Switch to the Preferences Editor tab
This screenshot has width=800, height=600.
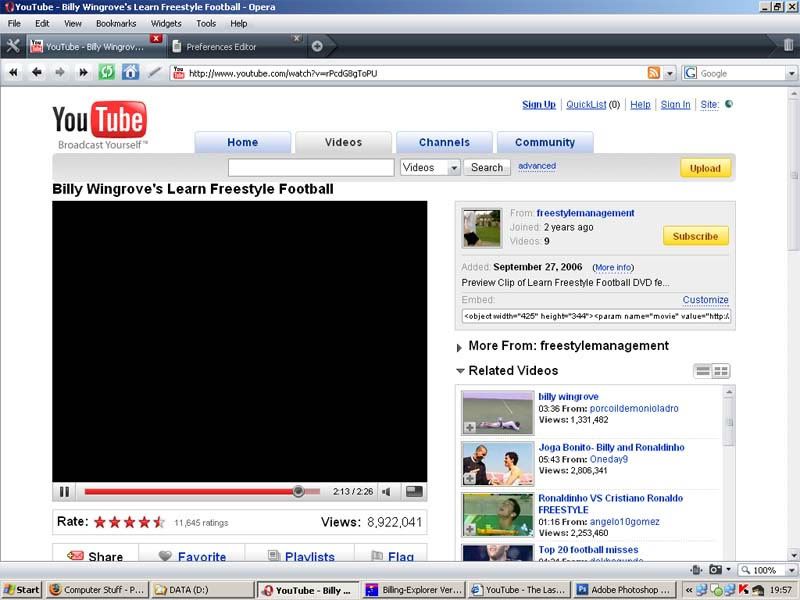point(235,46)
